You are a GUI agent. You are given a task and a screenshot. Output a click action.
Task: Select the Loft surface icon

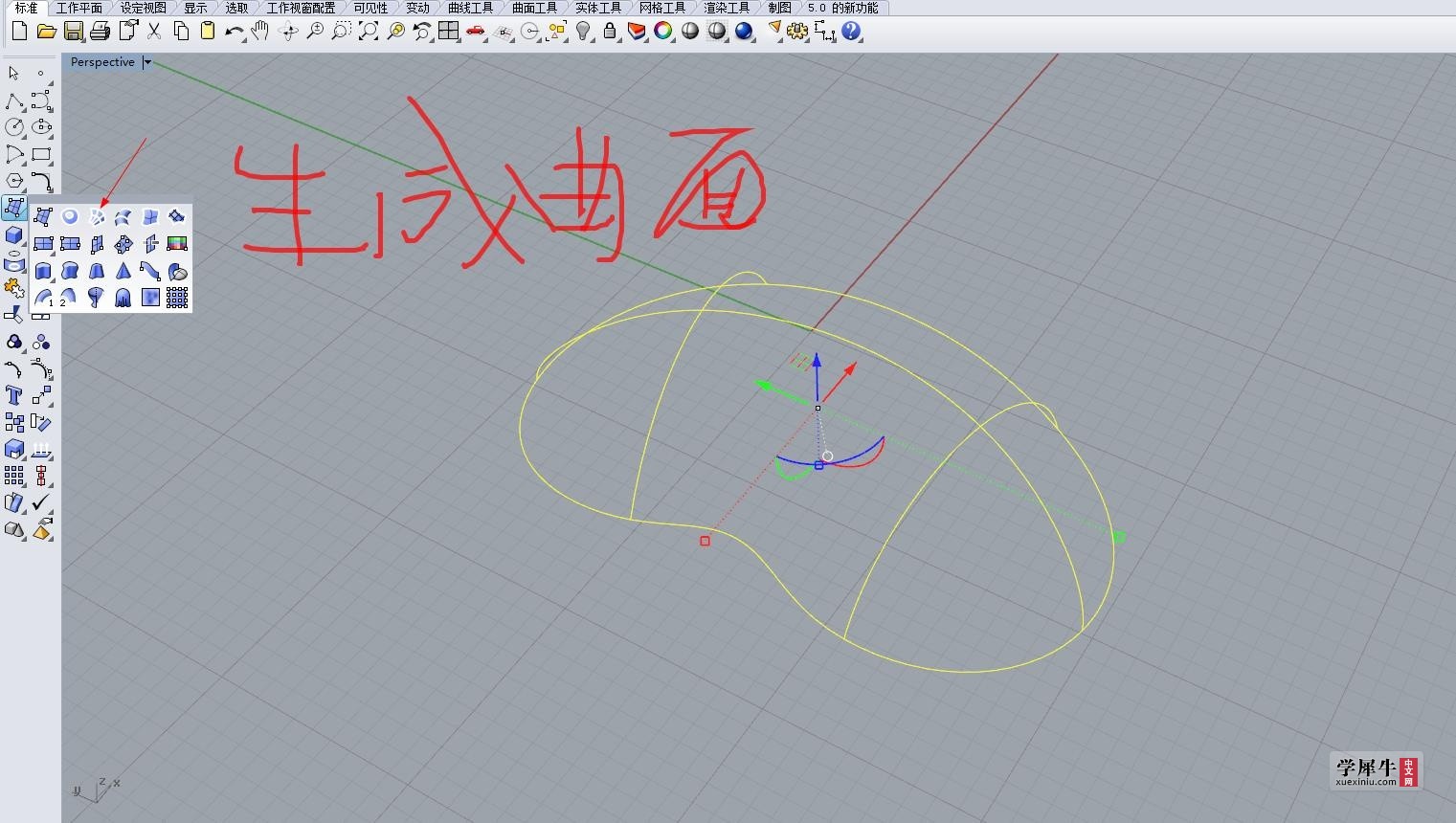(x=123, y=217)
